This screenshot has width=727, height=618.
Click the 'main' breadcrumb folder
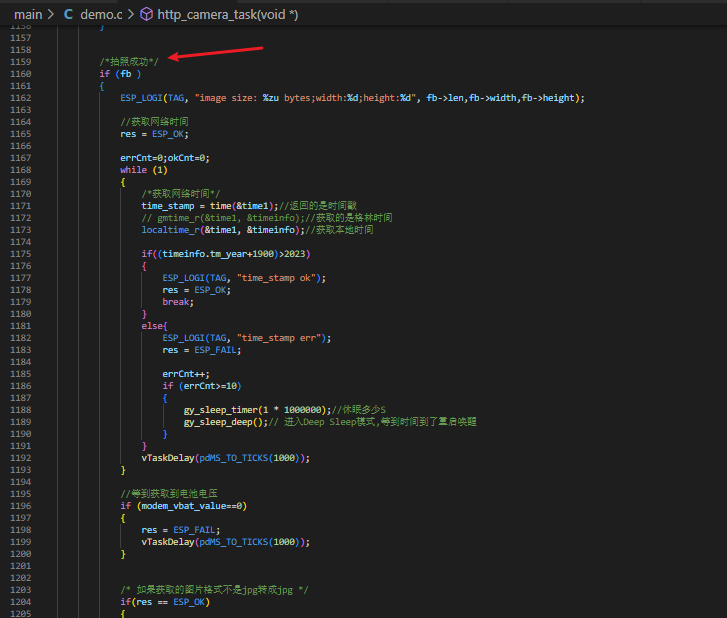[28, 14]
